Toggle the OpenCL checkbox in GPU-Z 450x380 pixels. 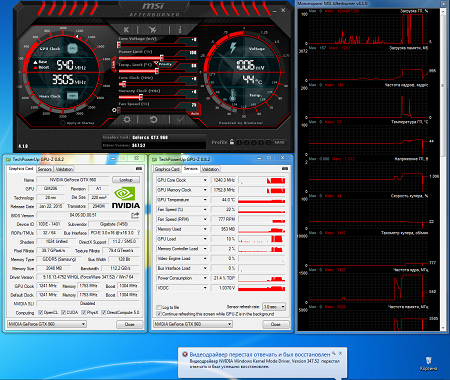pyautogui.click(x=40, y=312)
